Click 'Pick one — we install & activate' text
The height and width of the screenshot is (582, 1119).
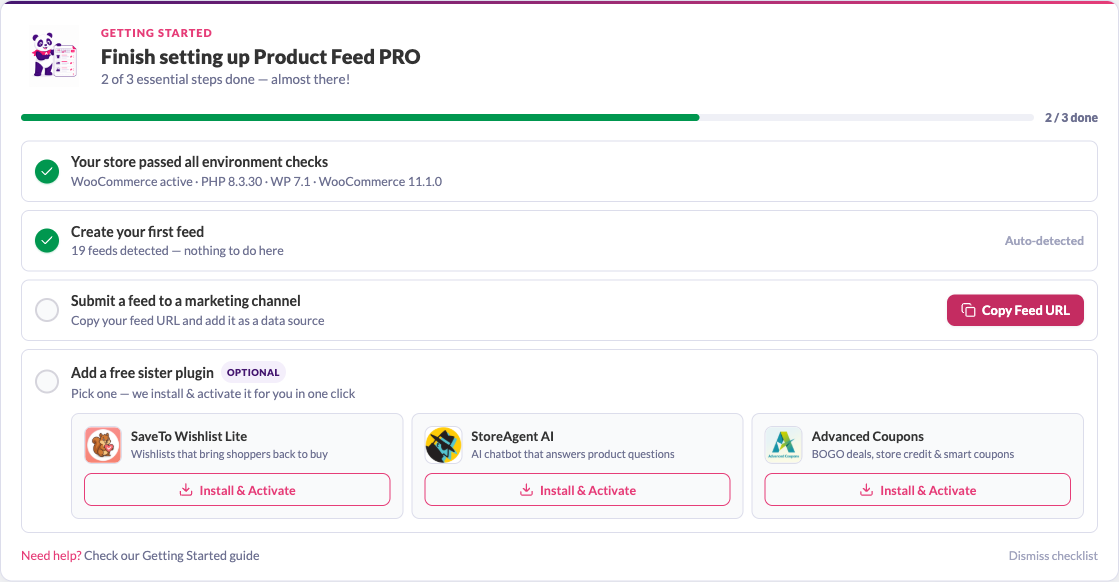213,394
